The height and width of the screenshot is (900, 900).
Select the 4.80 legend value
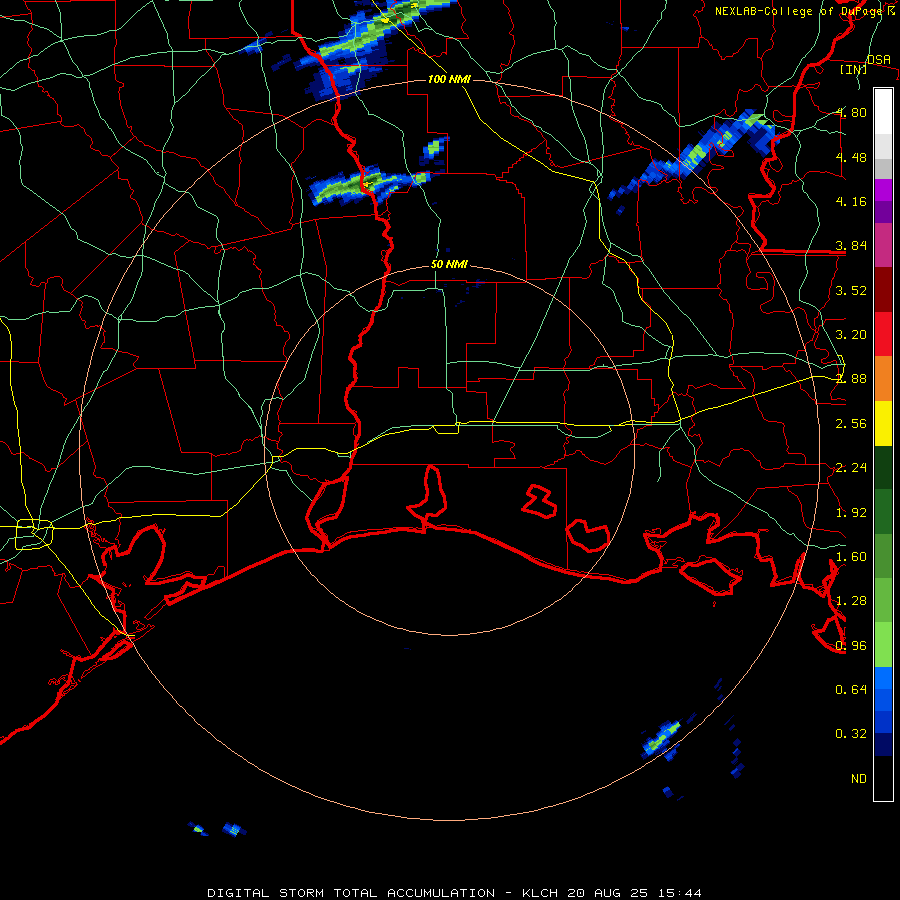click(851, 112)
